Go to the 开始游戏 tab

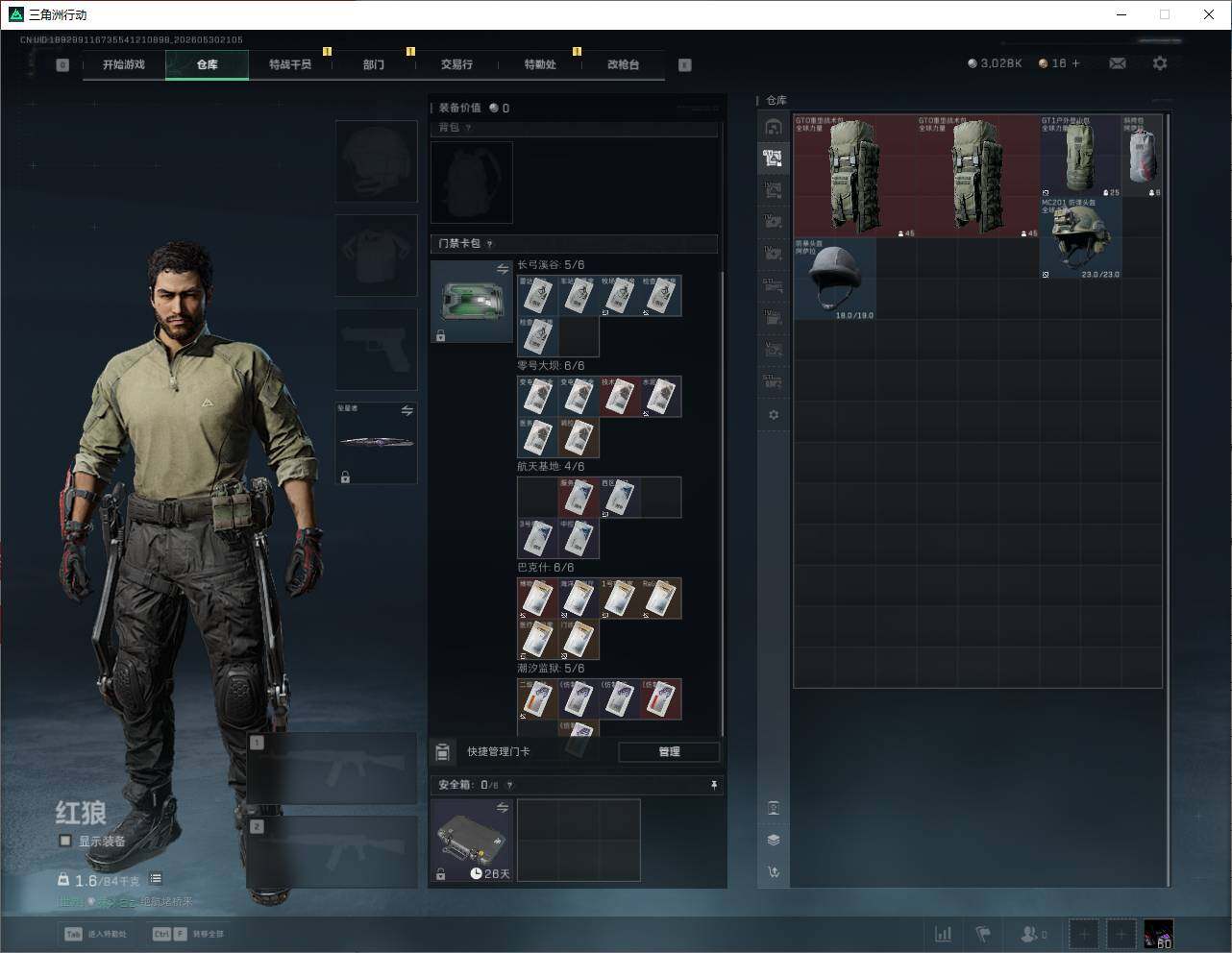(x=124, y=64)
